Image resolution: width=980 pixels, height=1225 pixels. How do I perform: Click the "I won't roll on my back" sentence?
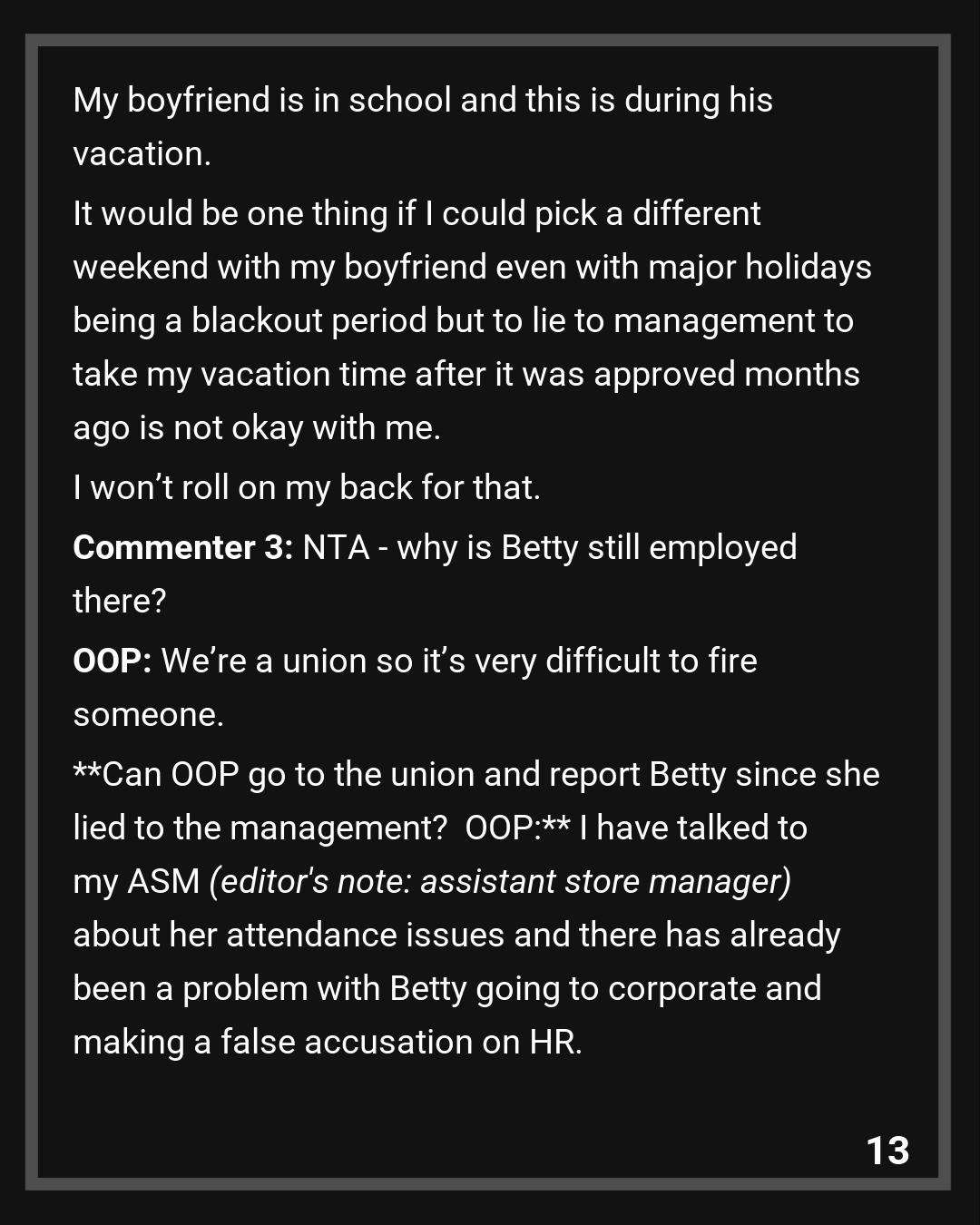click(x=307, y=487)
